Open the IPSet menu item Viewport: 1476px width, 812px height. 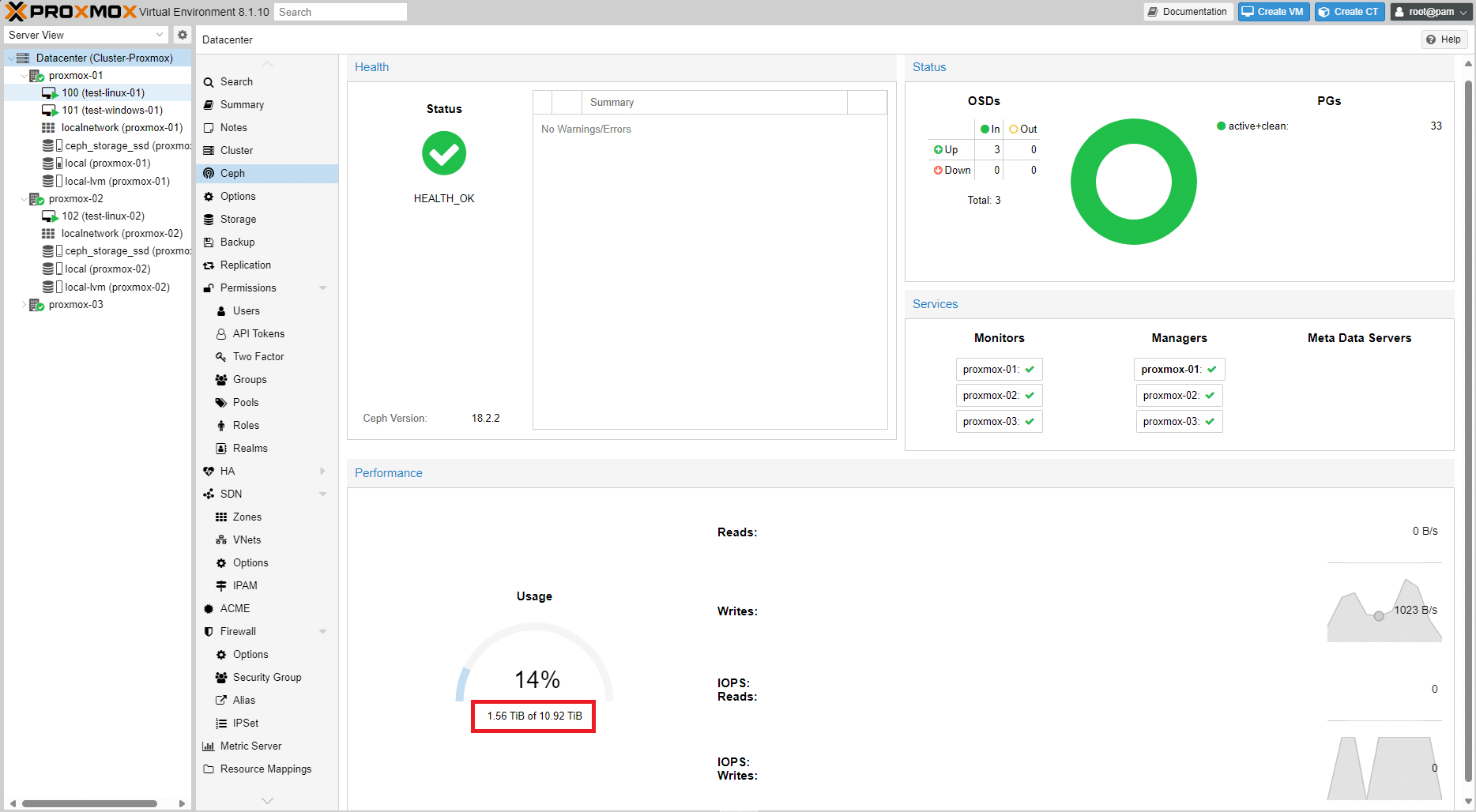pyautogui.click(x=267, y=724)
